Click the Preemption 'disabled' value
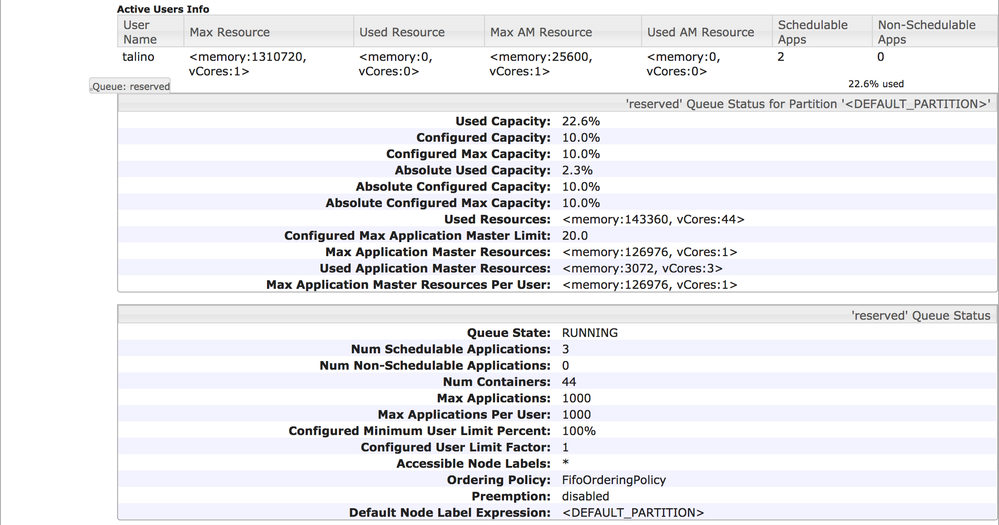The width and height of the screenshot is (999, 525). point(585,496)
